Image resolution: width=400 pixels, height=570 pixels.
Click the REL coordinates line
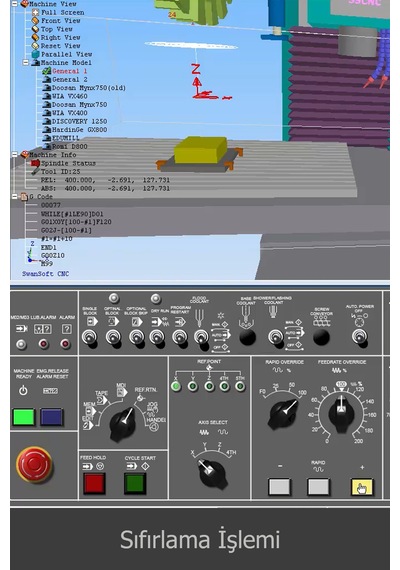click(105, 180)
